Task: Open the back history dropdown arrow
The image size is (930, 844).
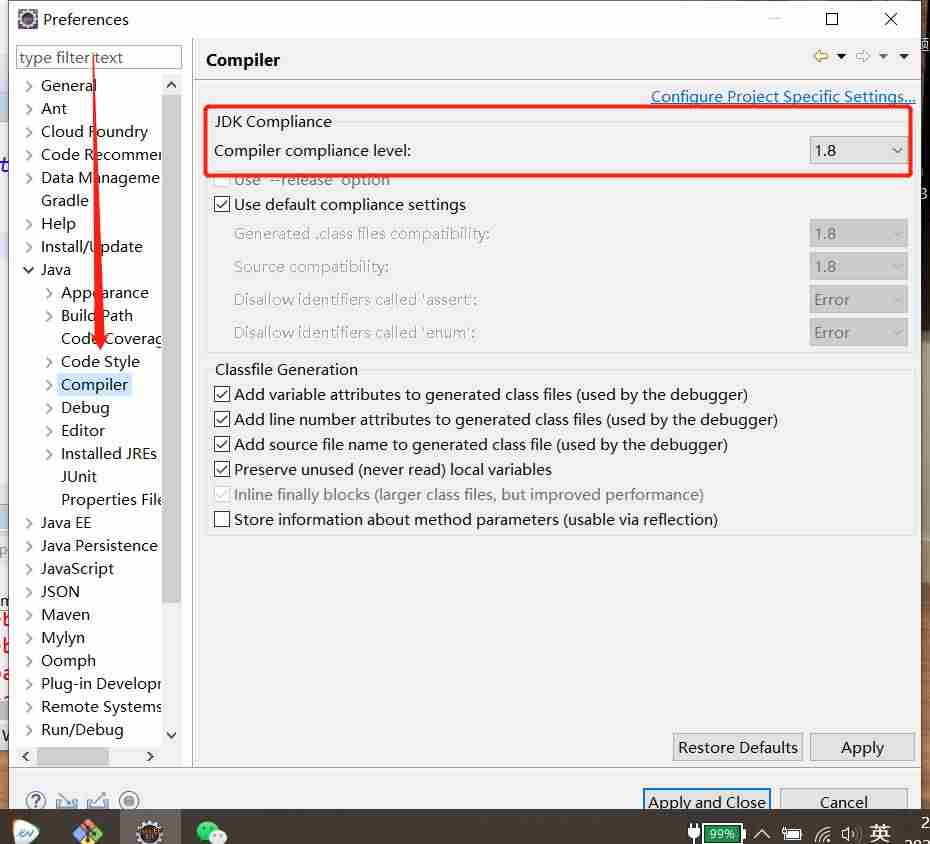Action: point(841,56)
